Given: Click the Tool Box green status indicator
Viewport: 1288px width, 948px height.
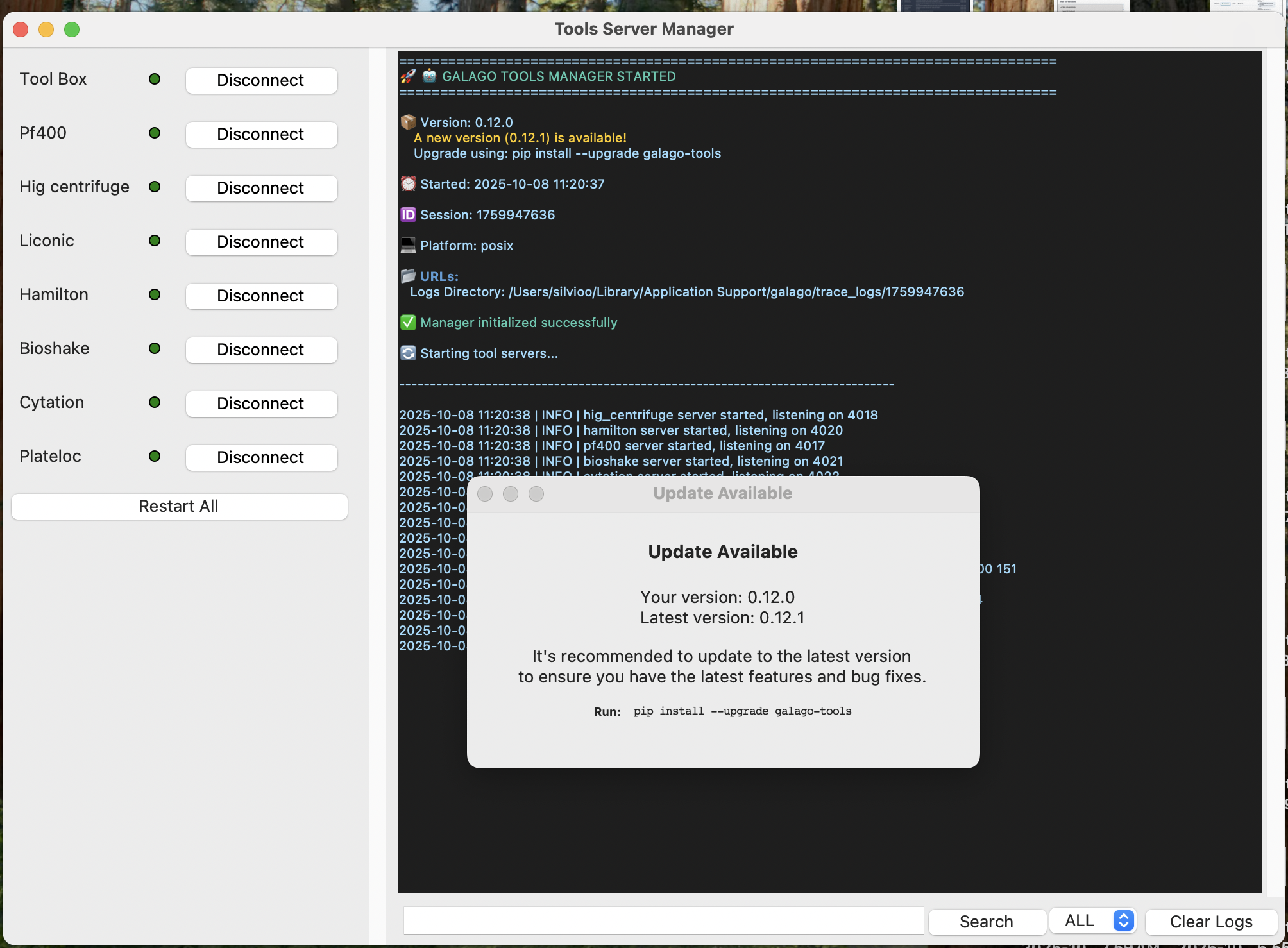Looking at the screenshot, I should pyautogui.click(x=155, y=79).
